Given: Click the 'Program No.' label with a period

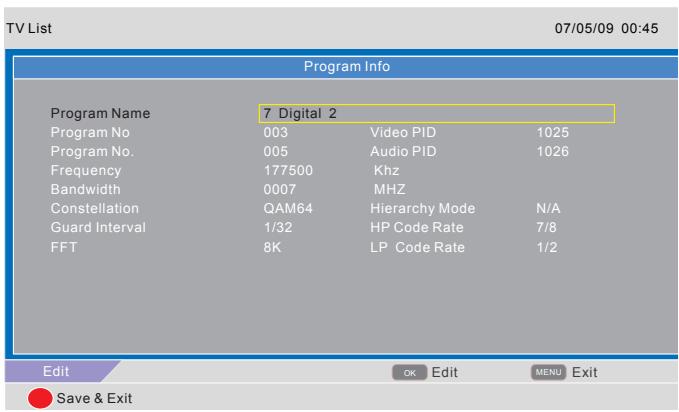Looking at the screenshot, I should (x=92, y=152).
